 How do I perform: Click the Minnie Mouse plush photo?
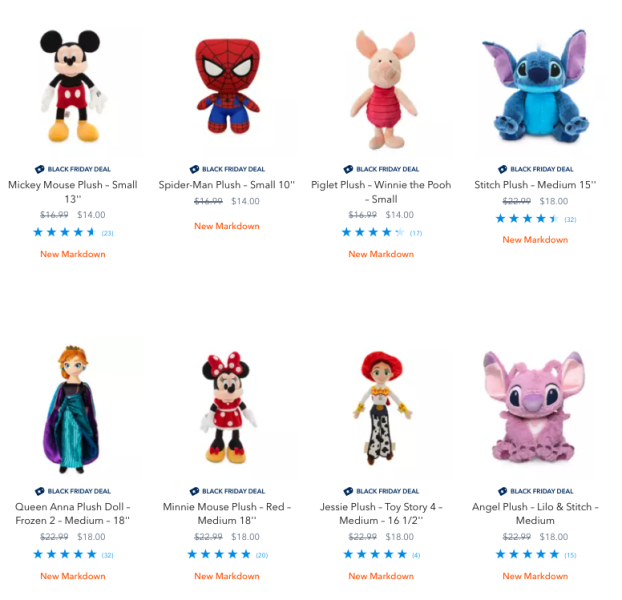(226, 408)
